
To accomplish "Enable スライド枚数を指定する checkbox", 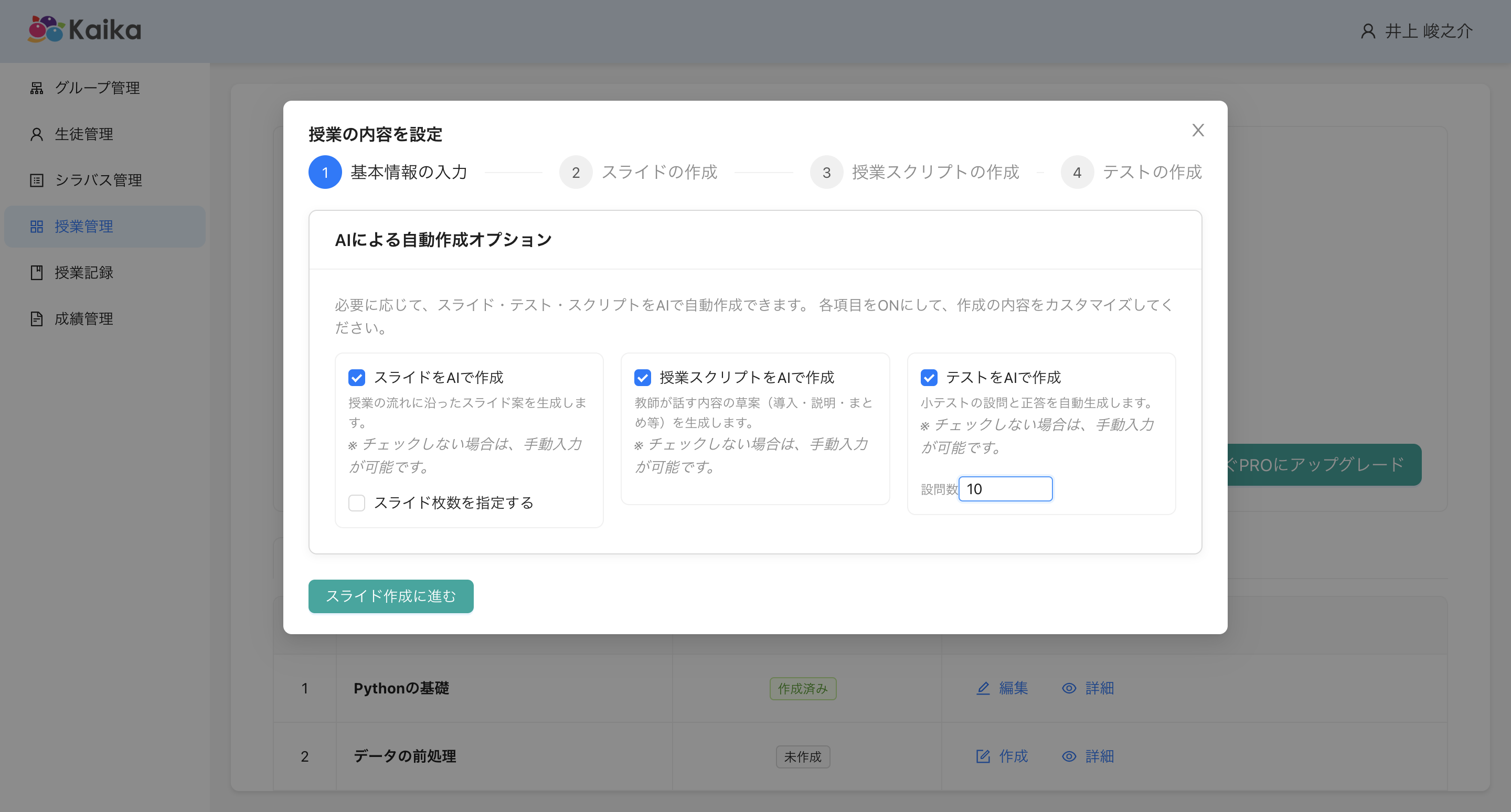I will pyautogui.click(x=357, y=503).
